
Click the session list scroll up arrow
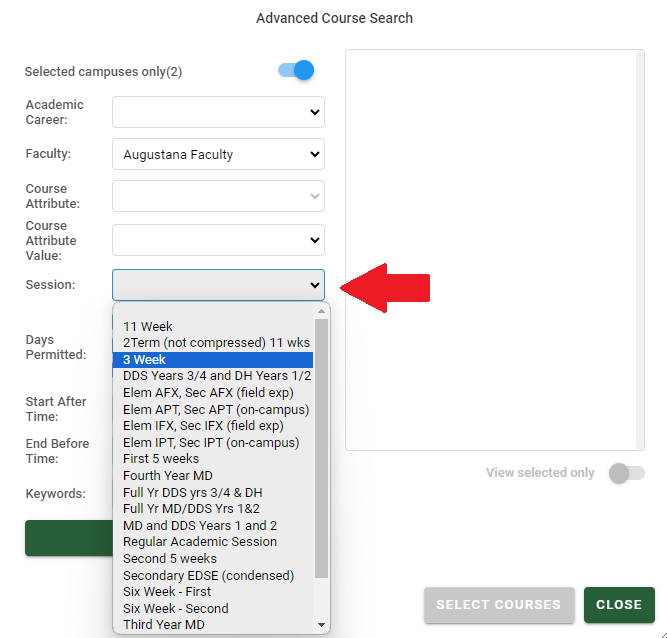[x=321, y=311]
